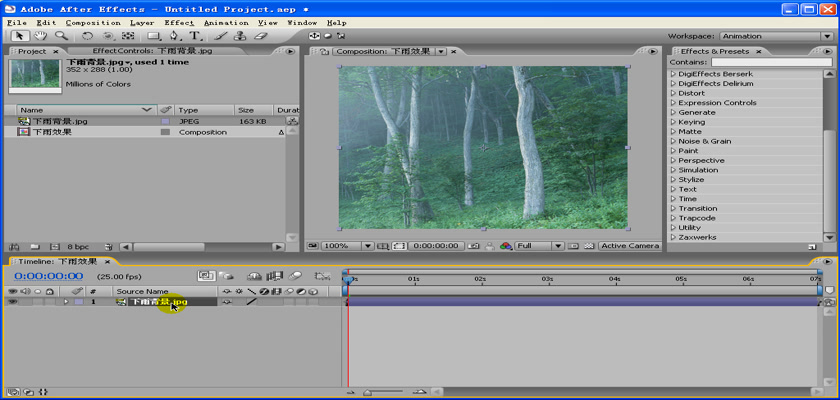Select the Type text tool

click(x=195, y=36)
